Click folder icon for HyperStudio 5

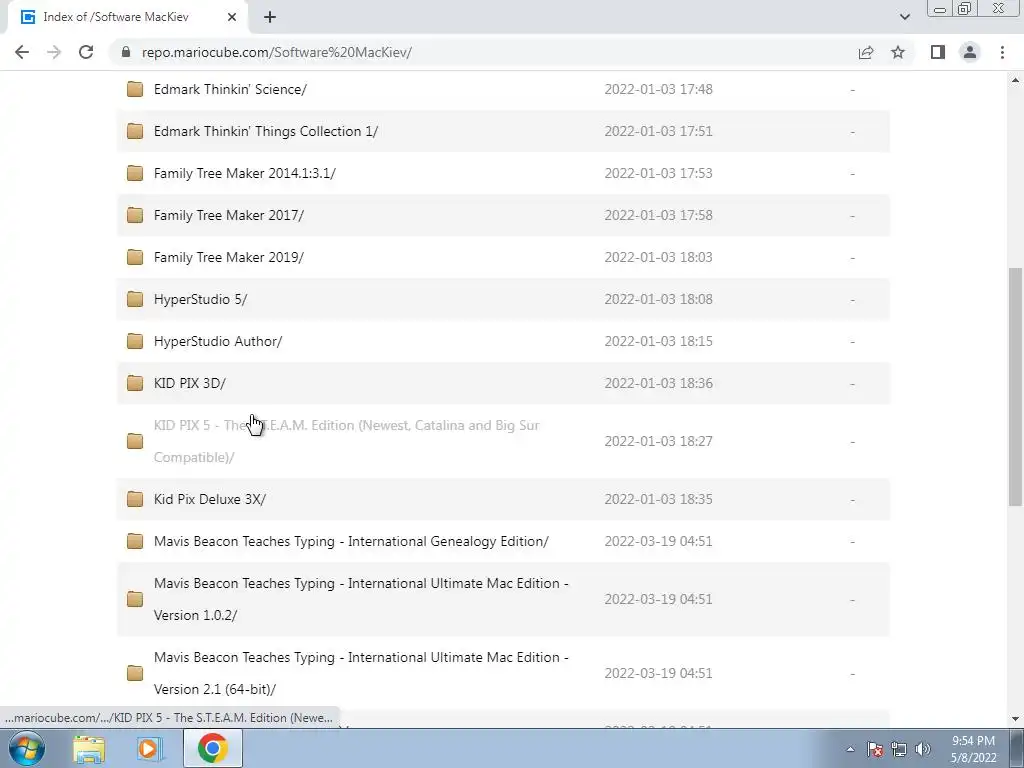coord(135,299)
